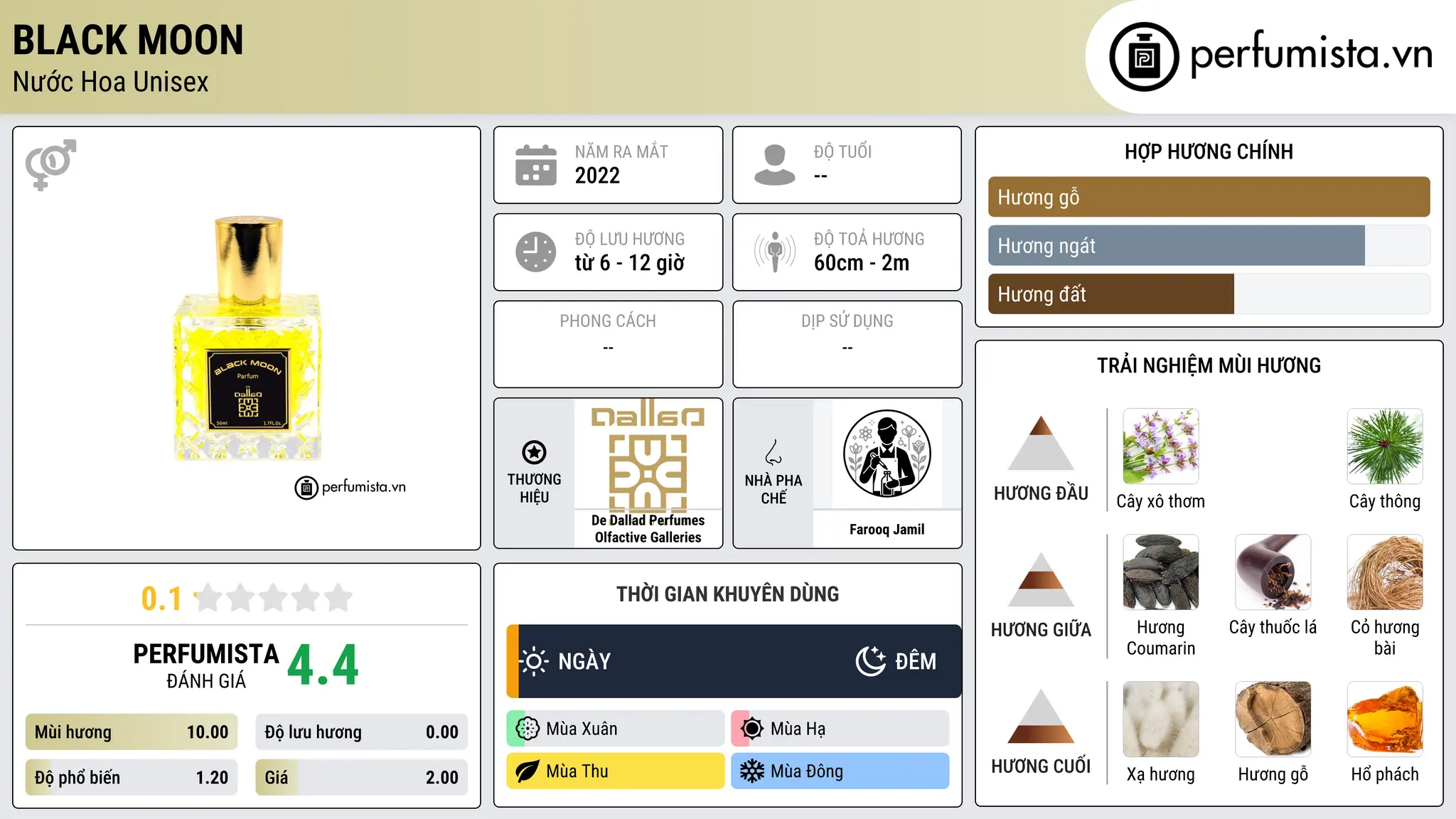Click the HỢP HƯƠNG CHÍNH heading
1456x819 pixels.
pyautogui.click(x=1209, y=151)
